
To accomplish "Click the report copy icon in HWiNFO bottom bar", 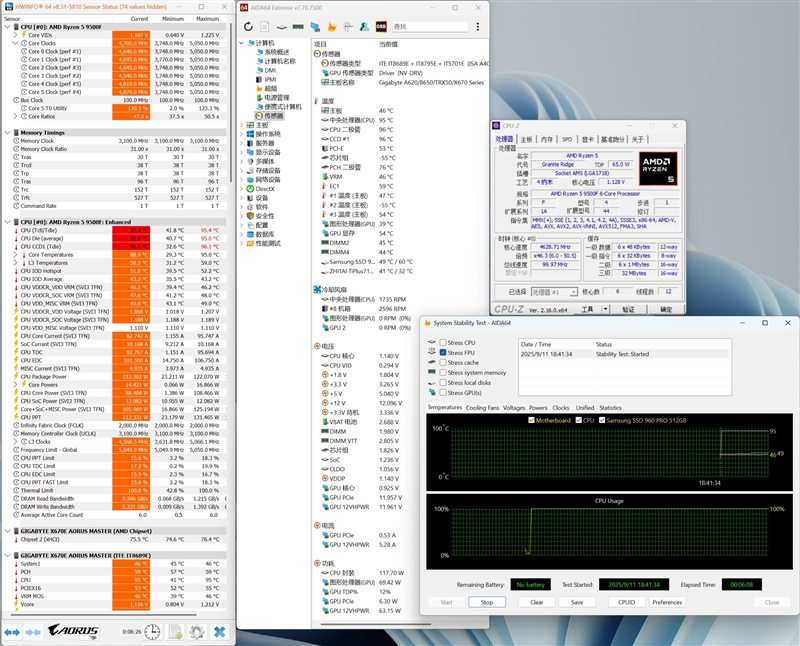I will (x=175, y=631).
